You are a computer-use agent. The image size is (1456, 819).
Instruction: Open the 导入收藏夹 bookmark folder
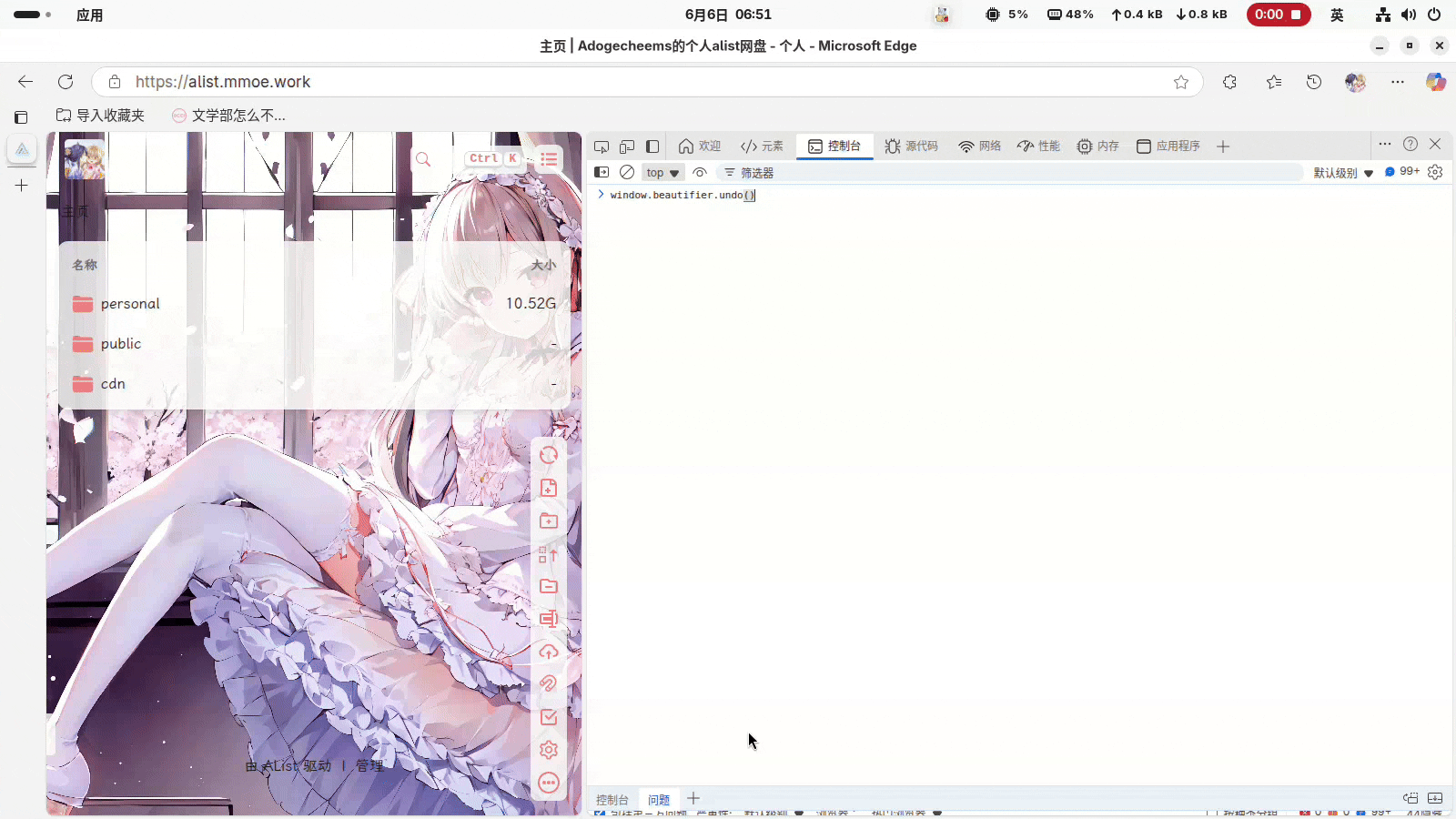(x=100, y=116)
